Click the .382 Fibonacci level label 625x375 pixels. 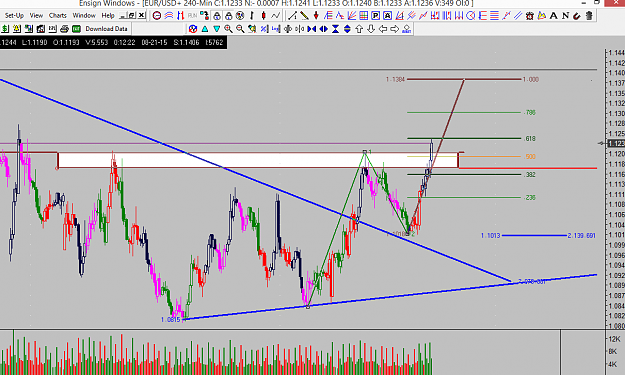(530, 175)
